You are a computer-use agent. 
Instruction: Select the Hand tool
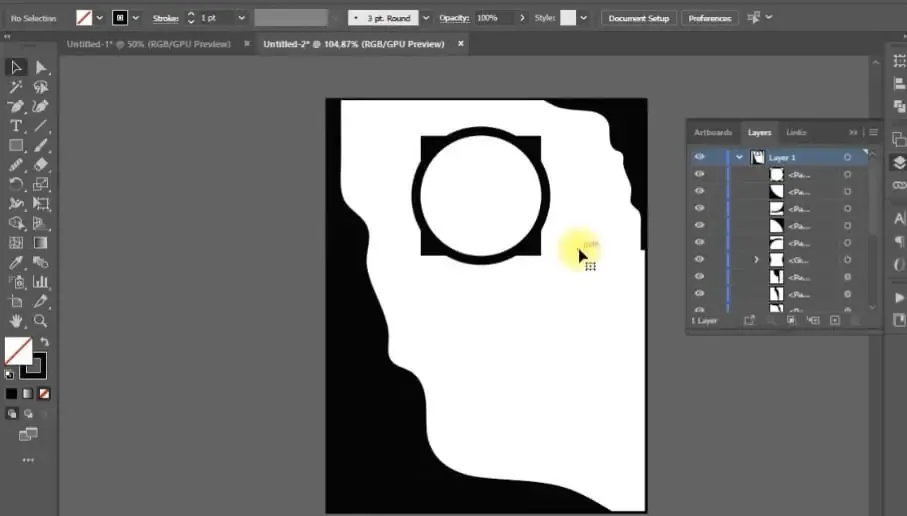[16, 321]
